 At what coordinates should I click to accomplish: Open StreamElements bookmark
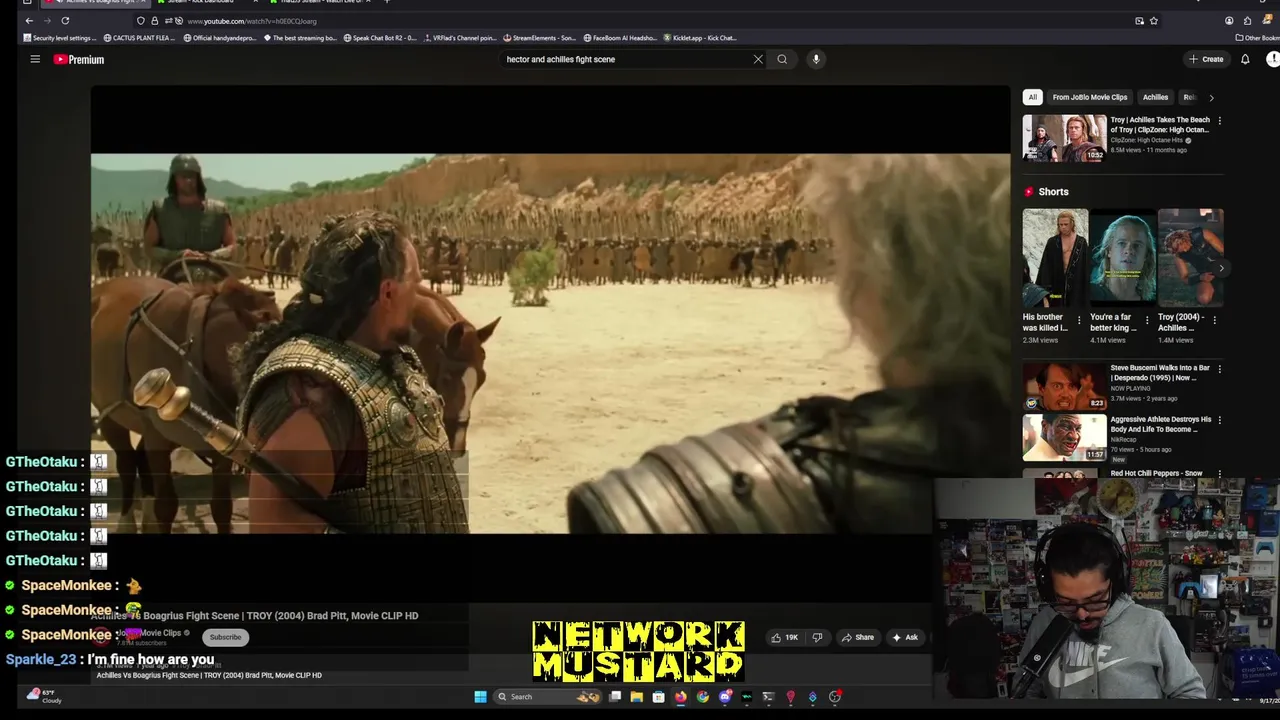[540, 38]
